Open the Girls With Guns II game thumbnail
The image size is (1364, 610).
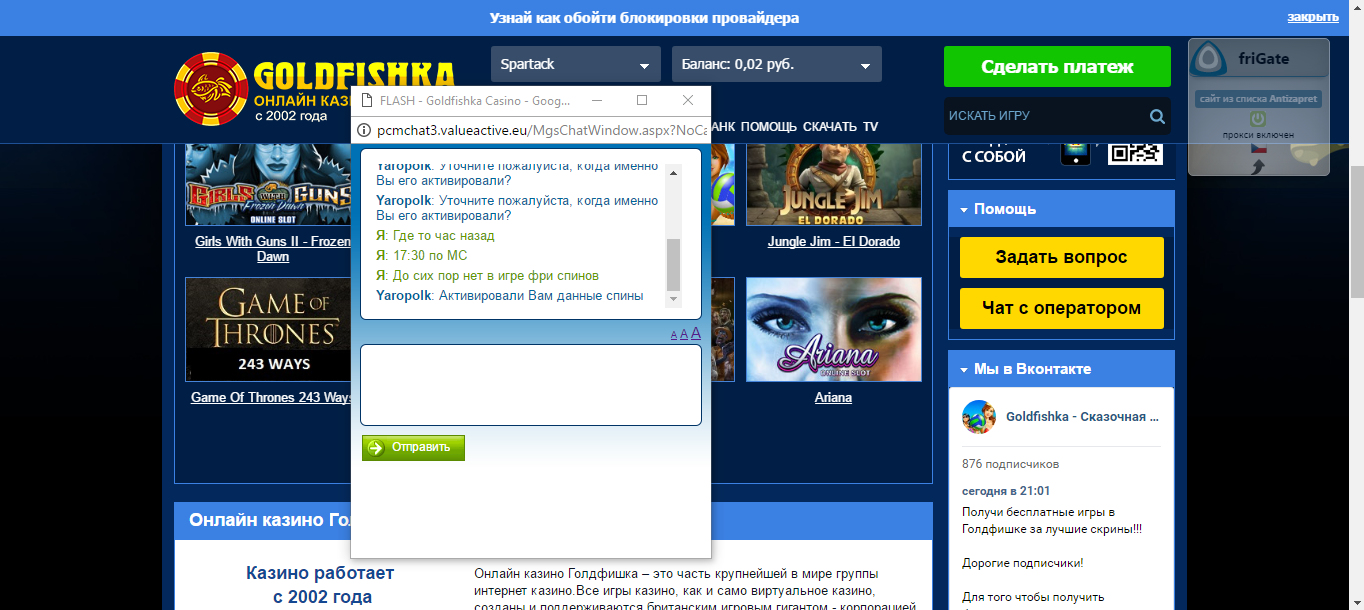pos(270,184)
